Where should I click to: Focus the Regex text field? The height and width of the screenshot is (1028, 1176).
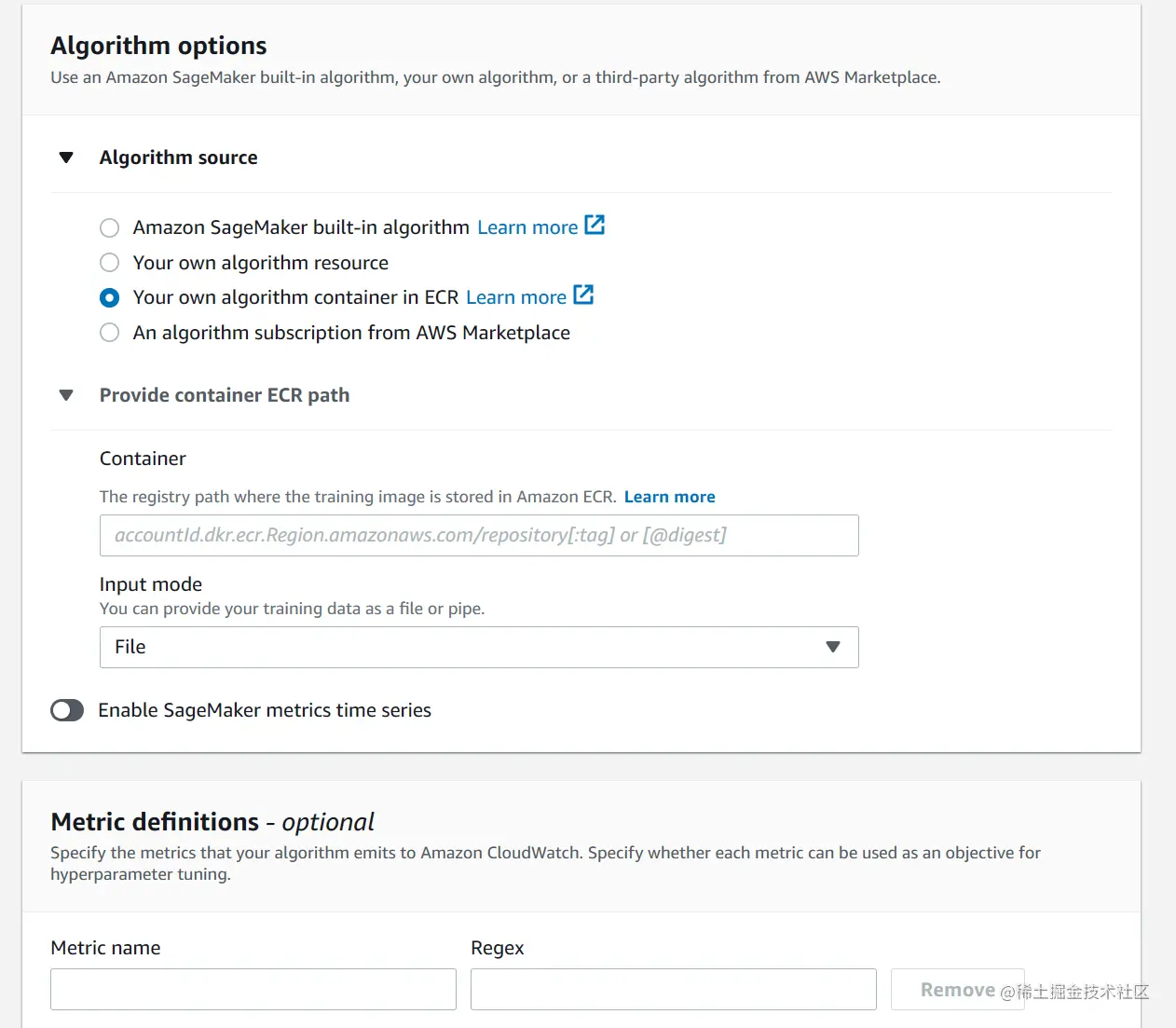click(673, 990)
